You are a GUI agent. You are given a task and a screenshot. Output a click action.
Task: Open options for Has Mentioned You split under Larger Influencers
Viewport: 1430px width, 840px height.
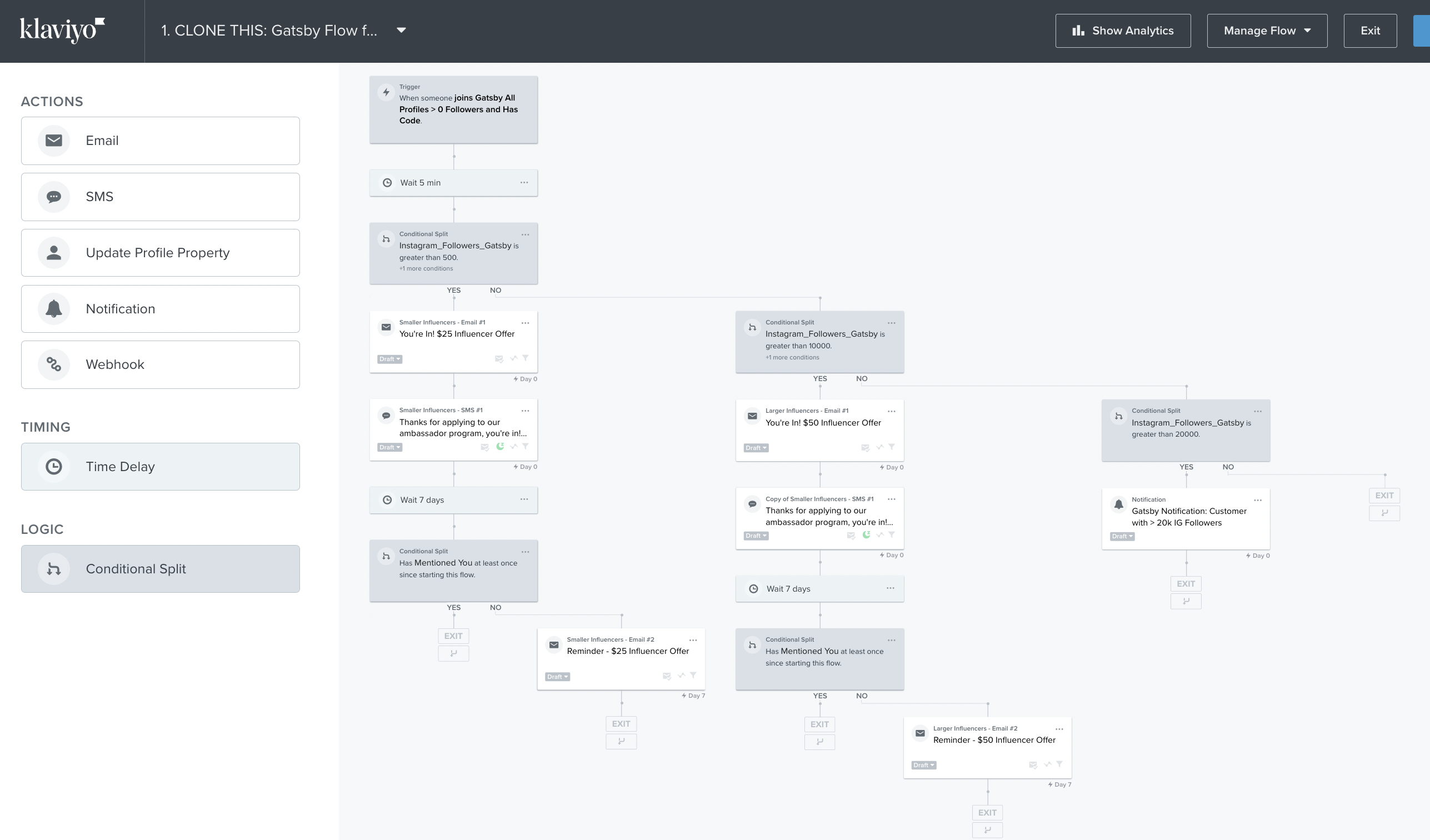click(892, 640)
